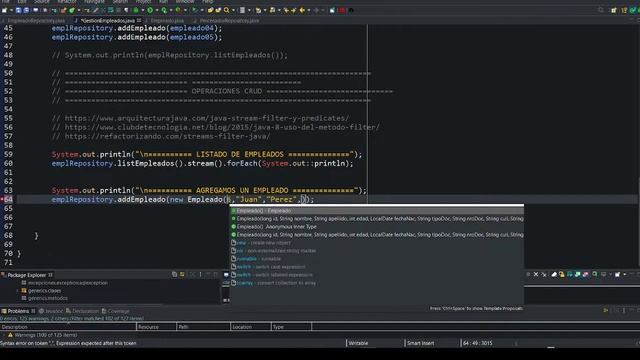Select 'switch - switch case expression' proposal

[x=377, y=267]
